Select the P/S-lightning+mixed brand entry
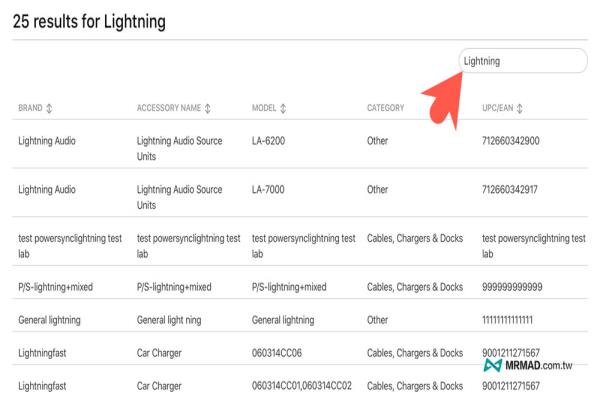This screenshot has height=400, width=600. 55,287
